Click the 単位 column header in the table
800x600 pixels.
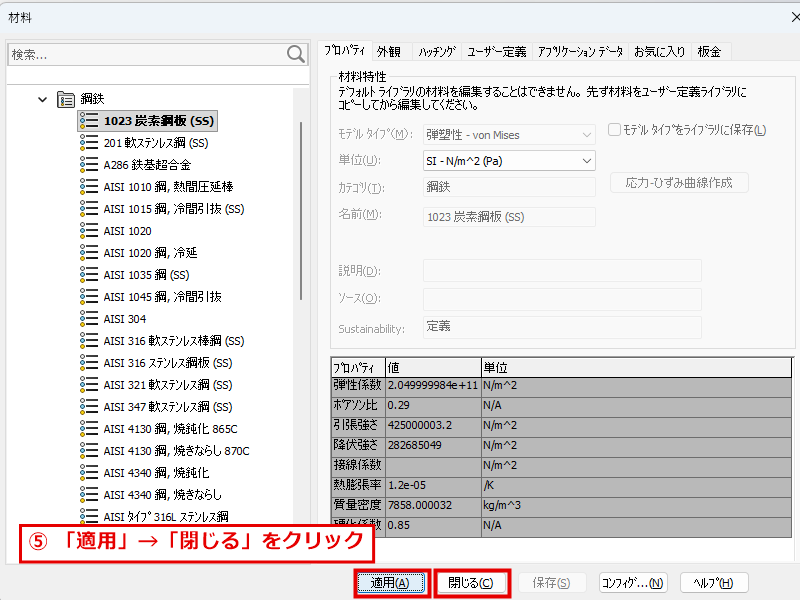pos(636,367)
